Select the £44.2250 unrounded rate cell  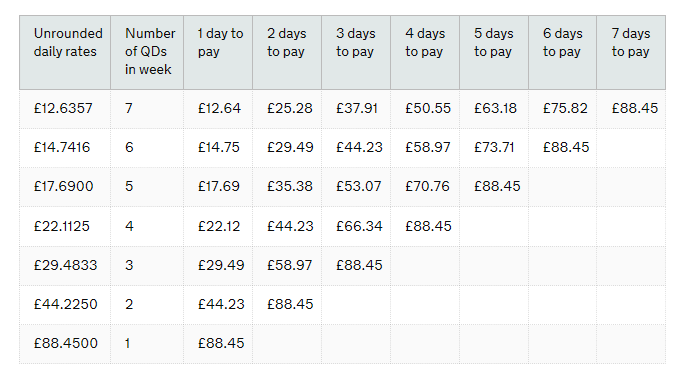[x=65, y=305]
